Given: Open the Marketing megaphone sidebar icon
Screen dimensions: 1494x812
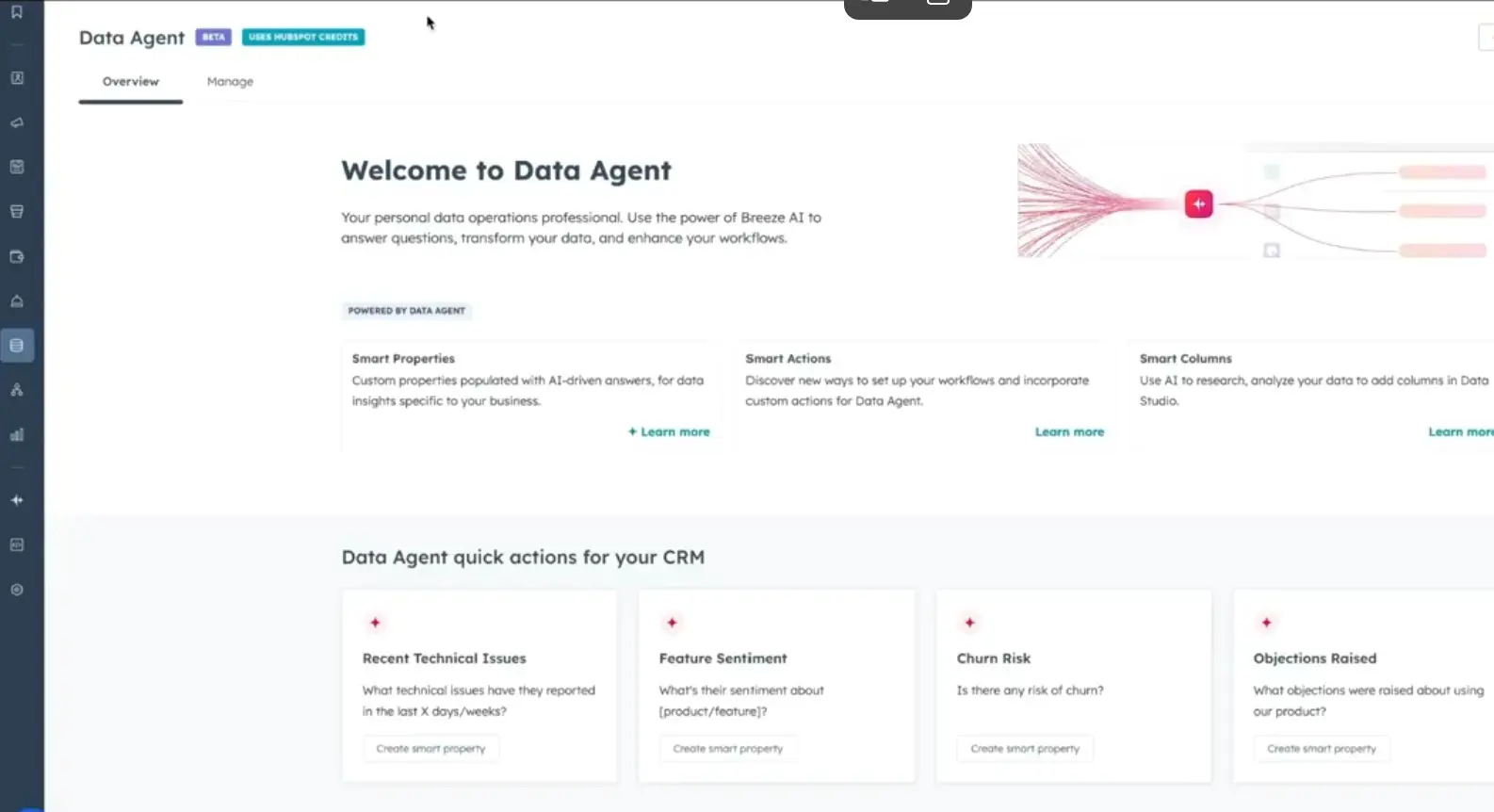Looking at the screenshot, I should 17,122.
